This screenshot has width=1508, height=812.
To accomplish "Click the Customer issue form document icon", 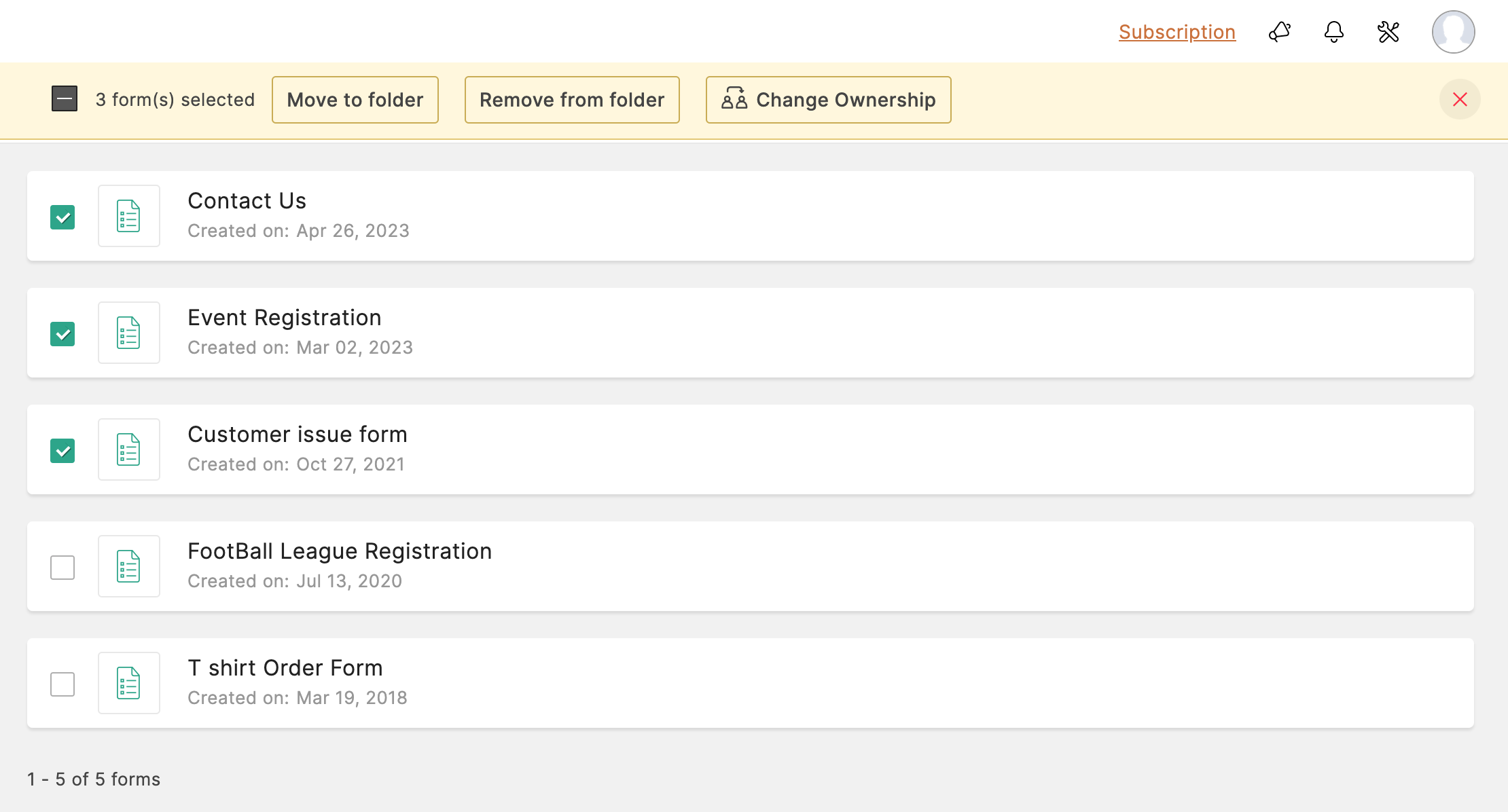I will point(128,449).
